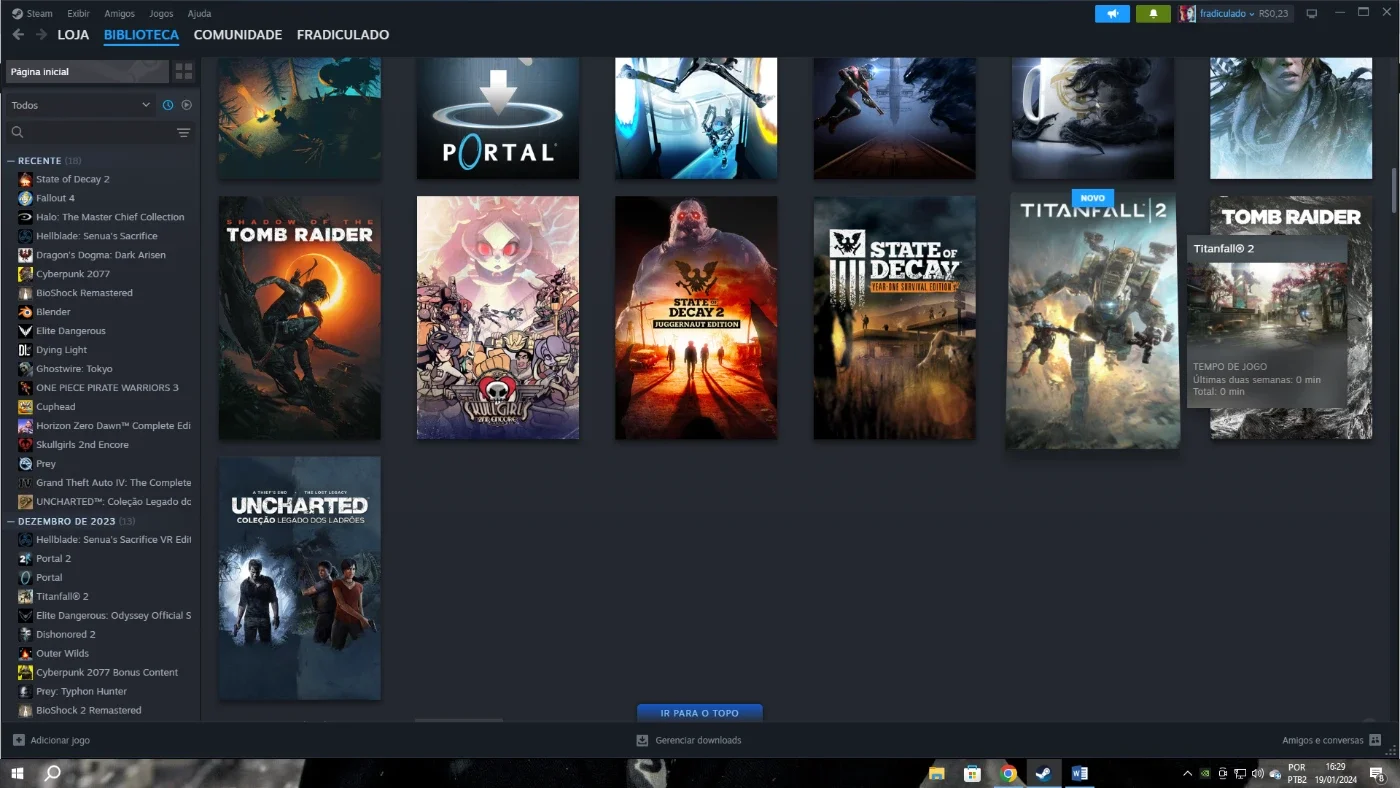Select Outer Wilds in the game list
1400x788 pixels.
(62, 653)
